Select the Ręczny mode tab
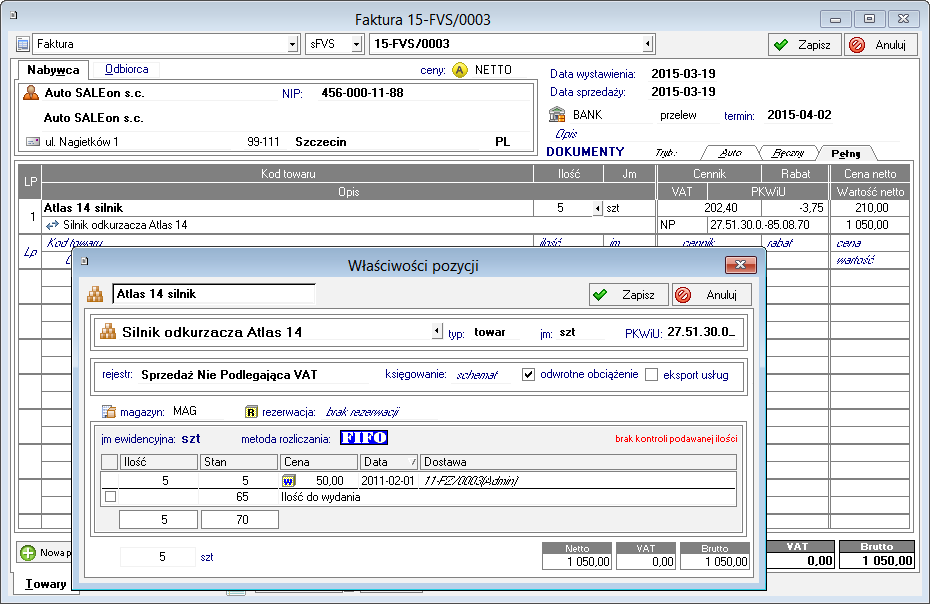930x604 pixels. point(788,153)
